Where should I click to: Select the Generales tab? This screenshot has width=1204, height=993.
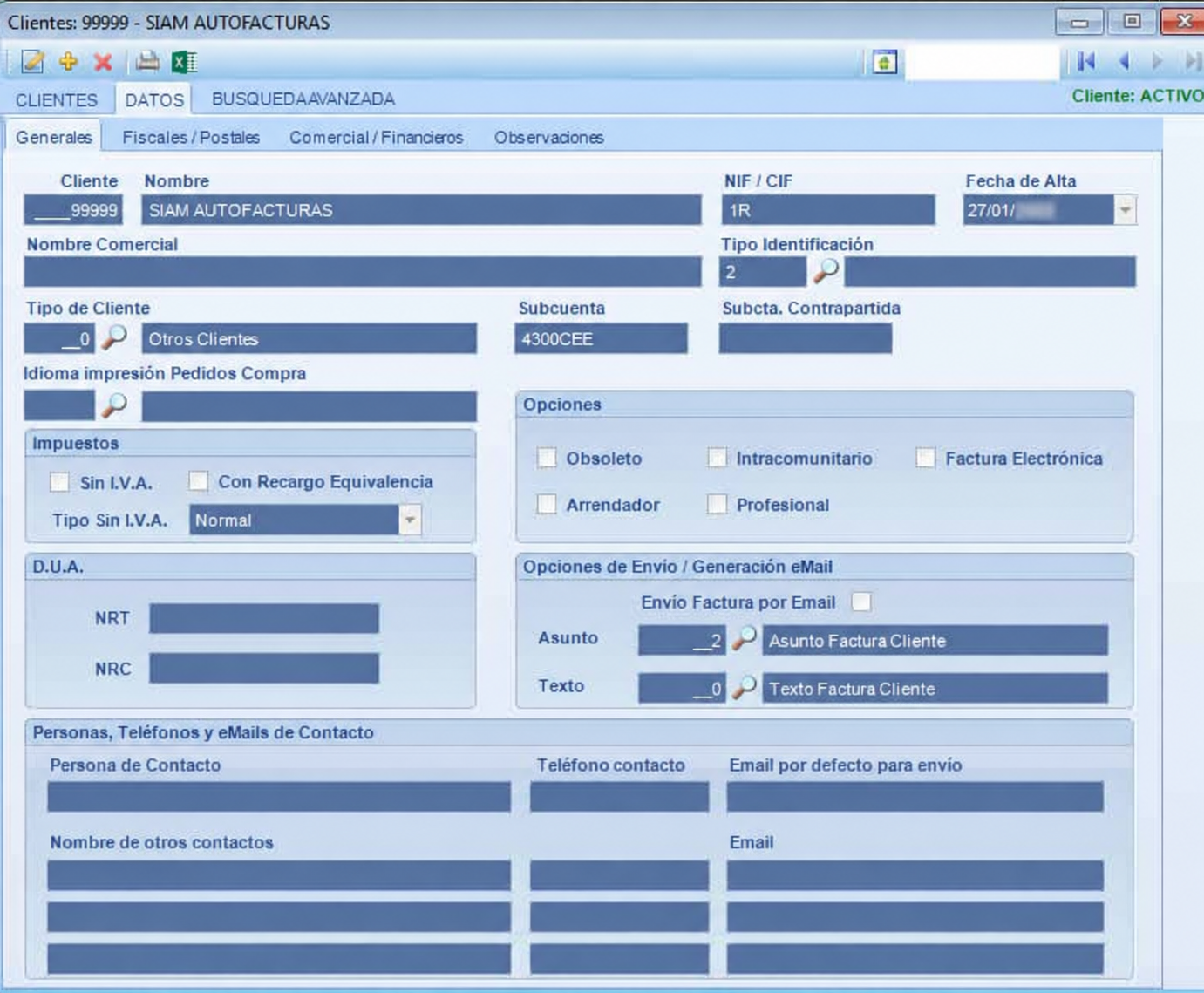[x=54, y=137]
